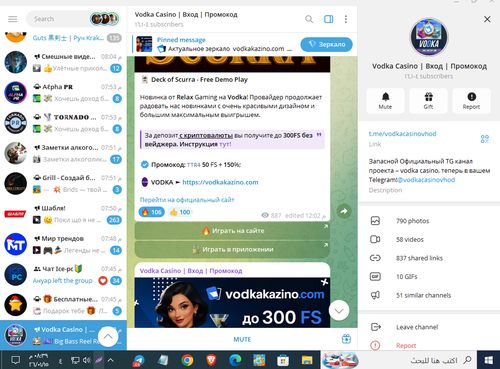Search messages in this channel
500x369 pixels.
pos(309,19)
